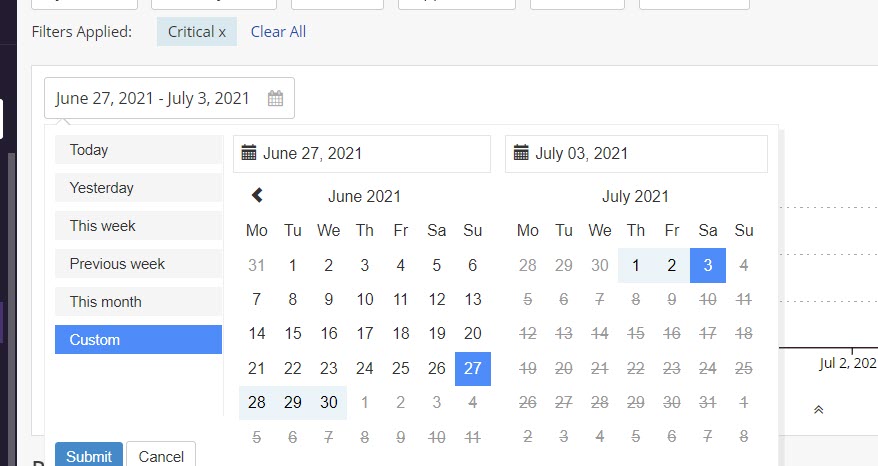This screenshot has height=466, width=878.
Task: Submit the selected date range
Action: click(x=89, y=456)
